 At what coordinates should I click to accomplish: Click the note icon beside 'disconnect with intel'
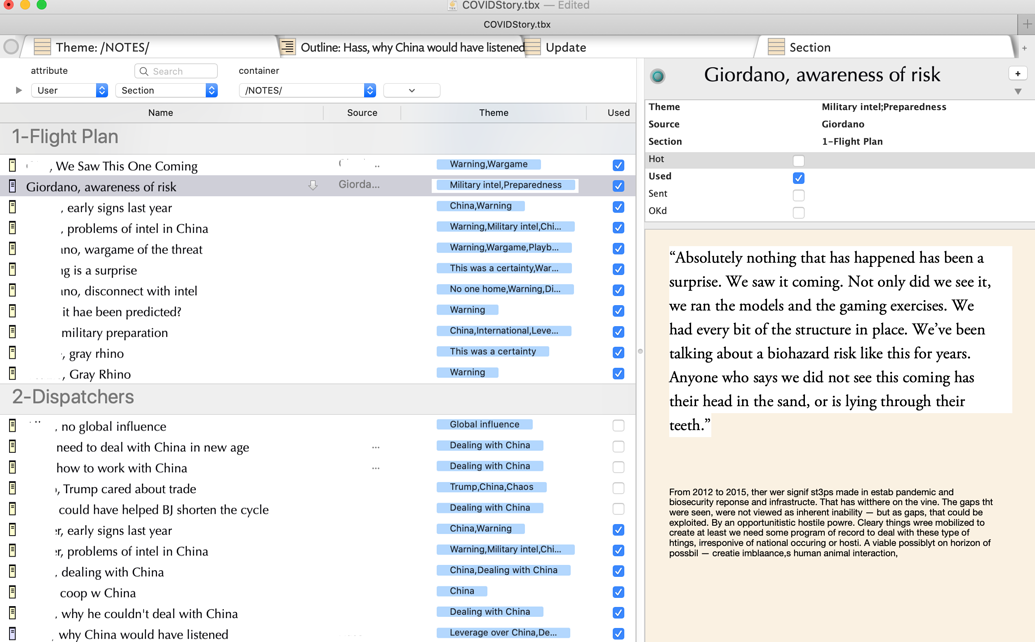click(12, 290)
